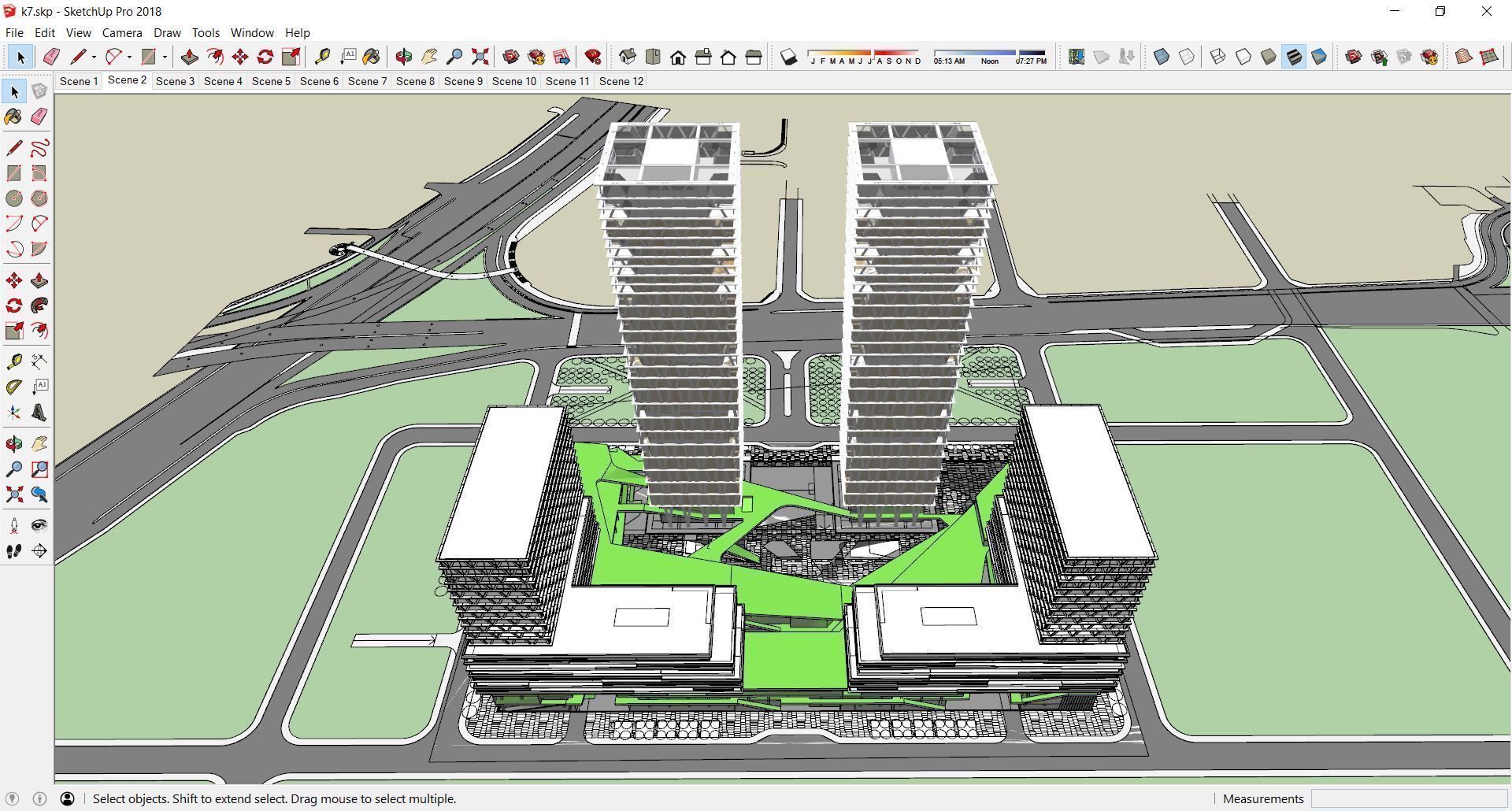The height and width of the screenshot is (811, 1512).
Task: Open the Draw menu
Action: click(x=167, y=32)
